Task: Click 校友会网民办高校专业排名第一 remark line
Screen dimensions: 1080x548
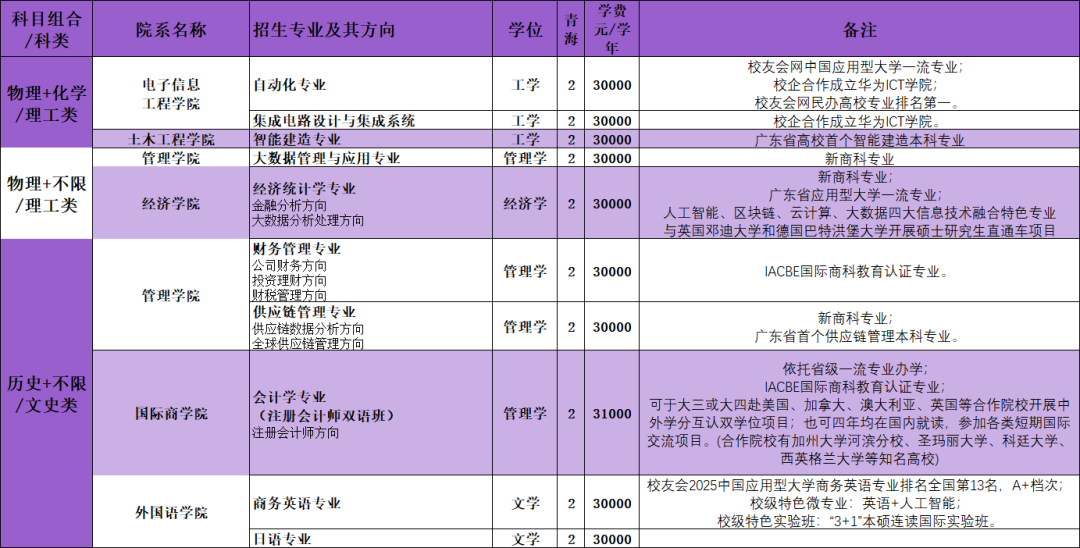Action: tap(858, 103)
